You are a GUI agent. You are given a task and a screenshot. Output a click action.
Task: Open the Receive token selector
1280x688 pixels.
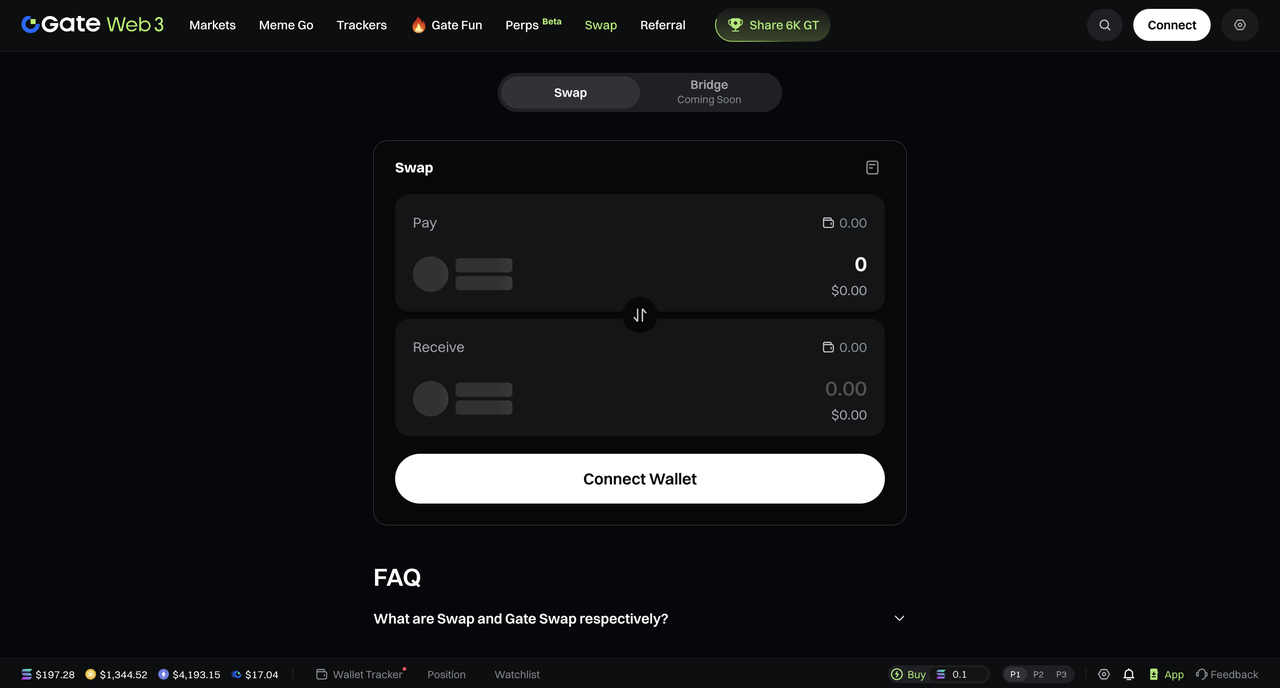click(463, 398)
